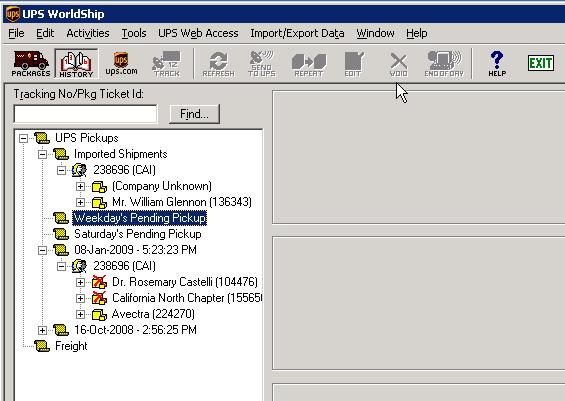Click the green EXIT button
This screenshot has height=401, width=565.
coord(541,63)
